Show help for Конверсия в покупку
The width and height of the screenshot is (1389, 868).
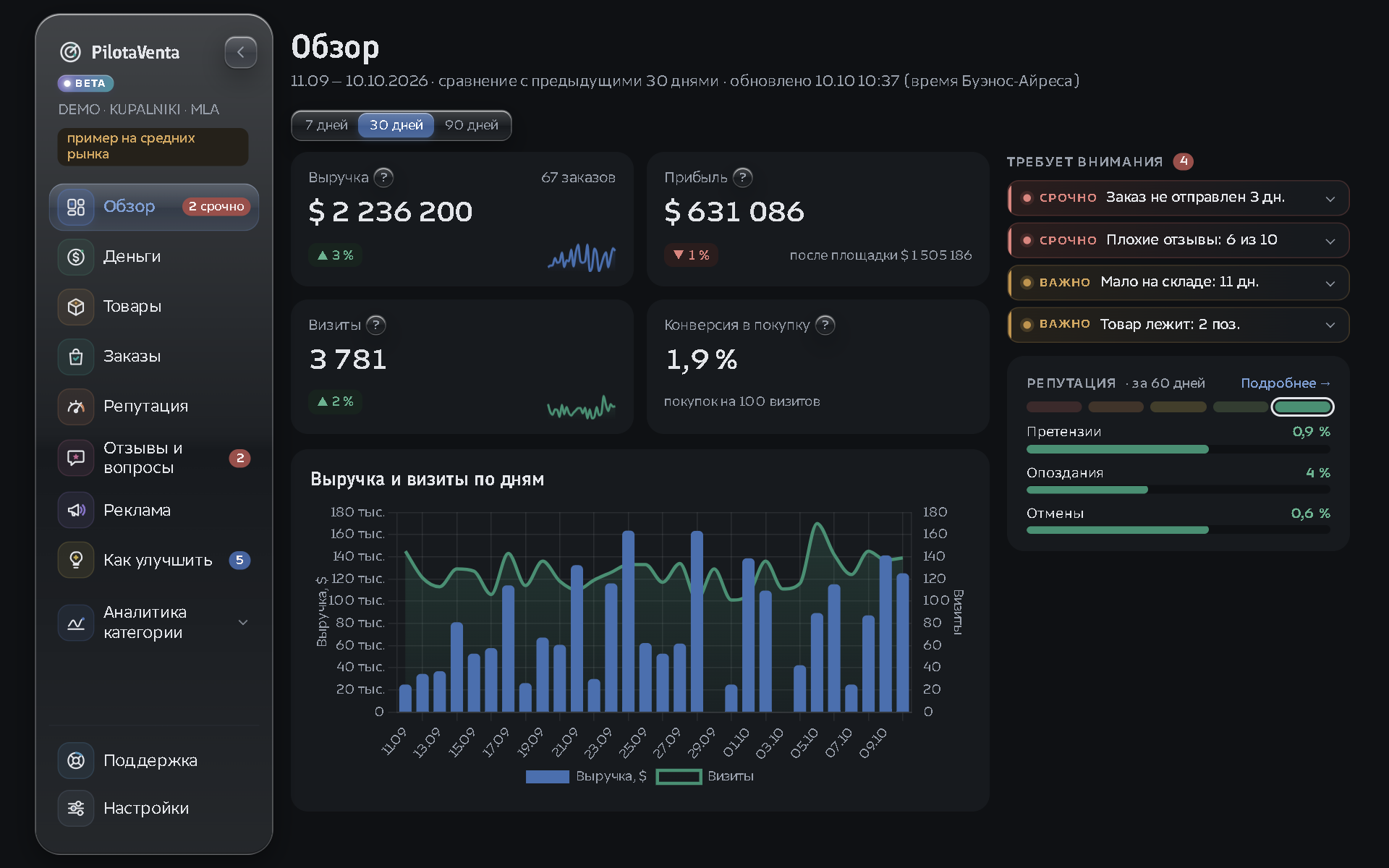825,325
